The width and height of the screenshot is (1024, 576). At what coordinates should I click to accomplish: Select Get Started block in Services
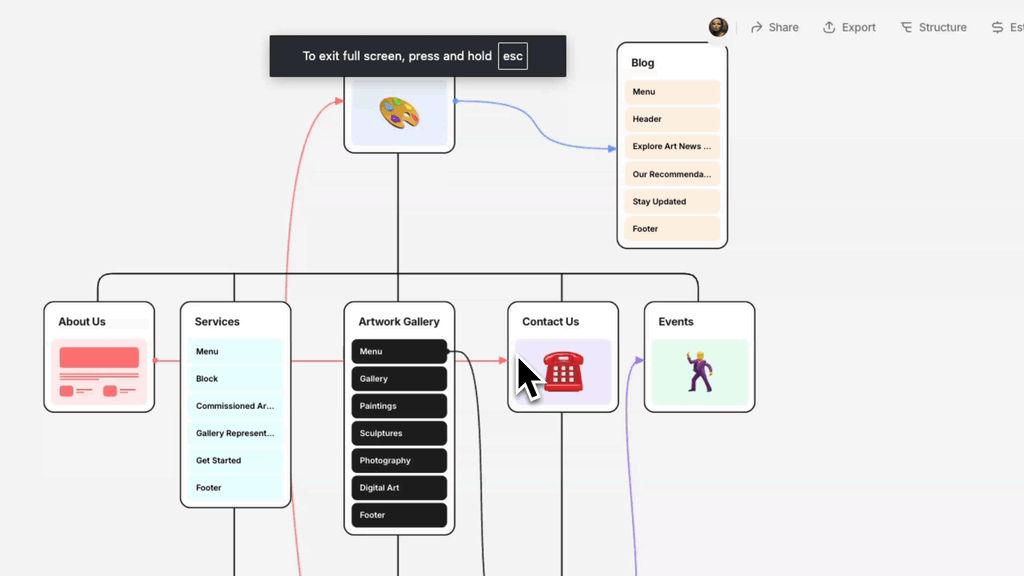236,461
